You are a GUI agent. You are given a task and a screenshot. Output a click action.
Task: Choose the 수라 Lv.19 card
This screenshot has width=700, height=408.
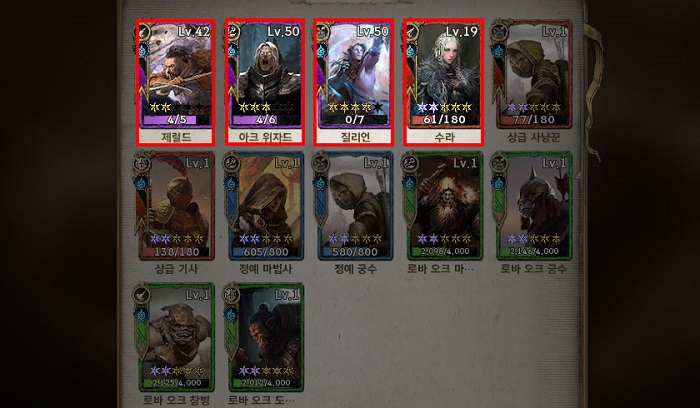(x=444, y=82)
